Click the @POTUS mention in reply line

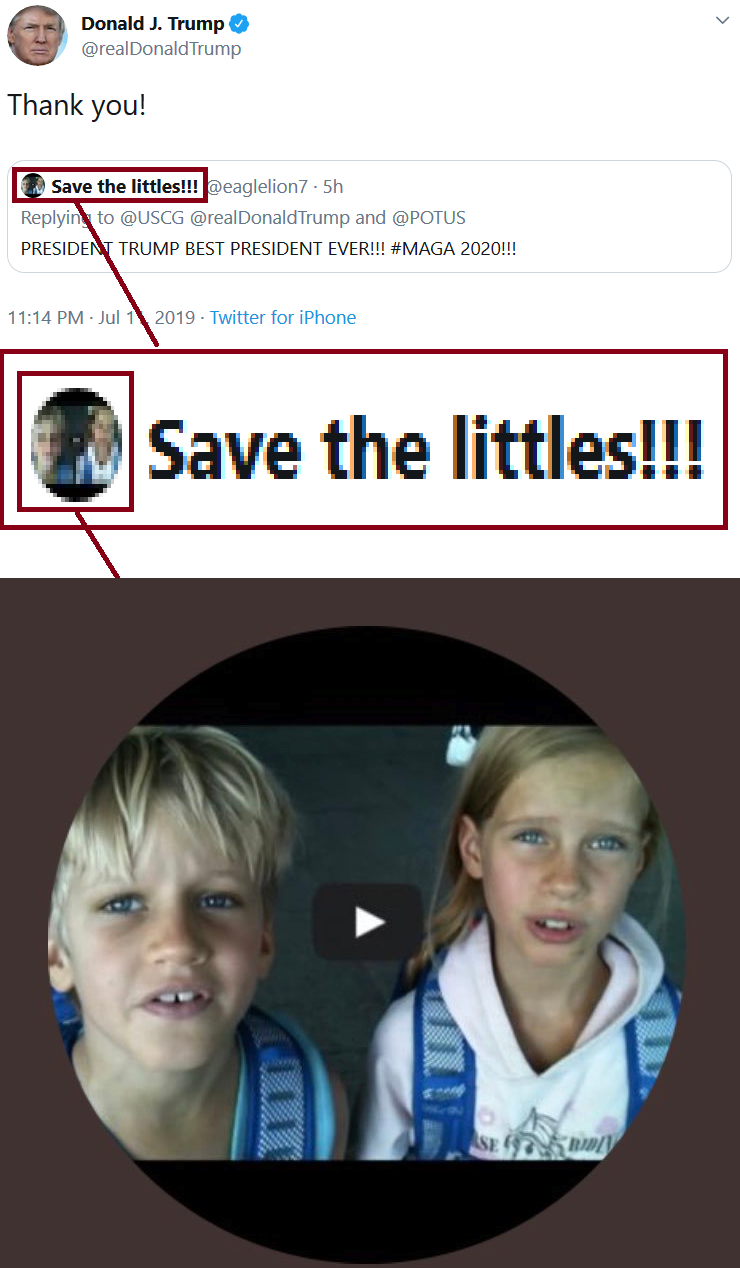click(428, 217)
